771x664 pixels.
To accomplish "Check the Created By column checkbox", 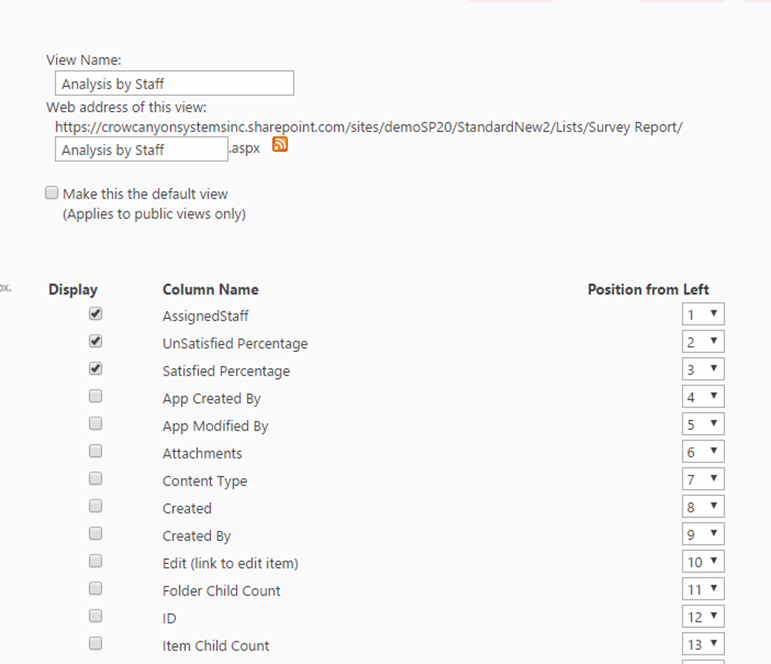I will pyautogui.click(x=96, y=534).
